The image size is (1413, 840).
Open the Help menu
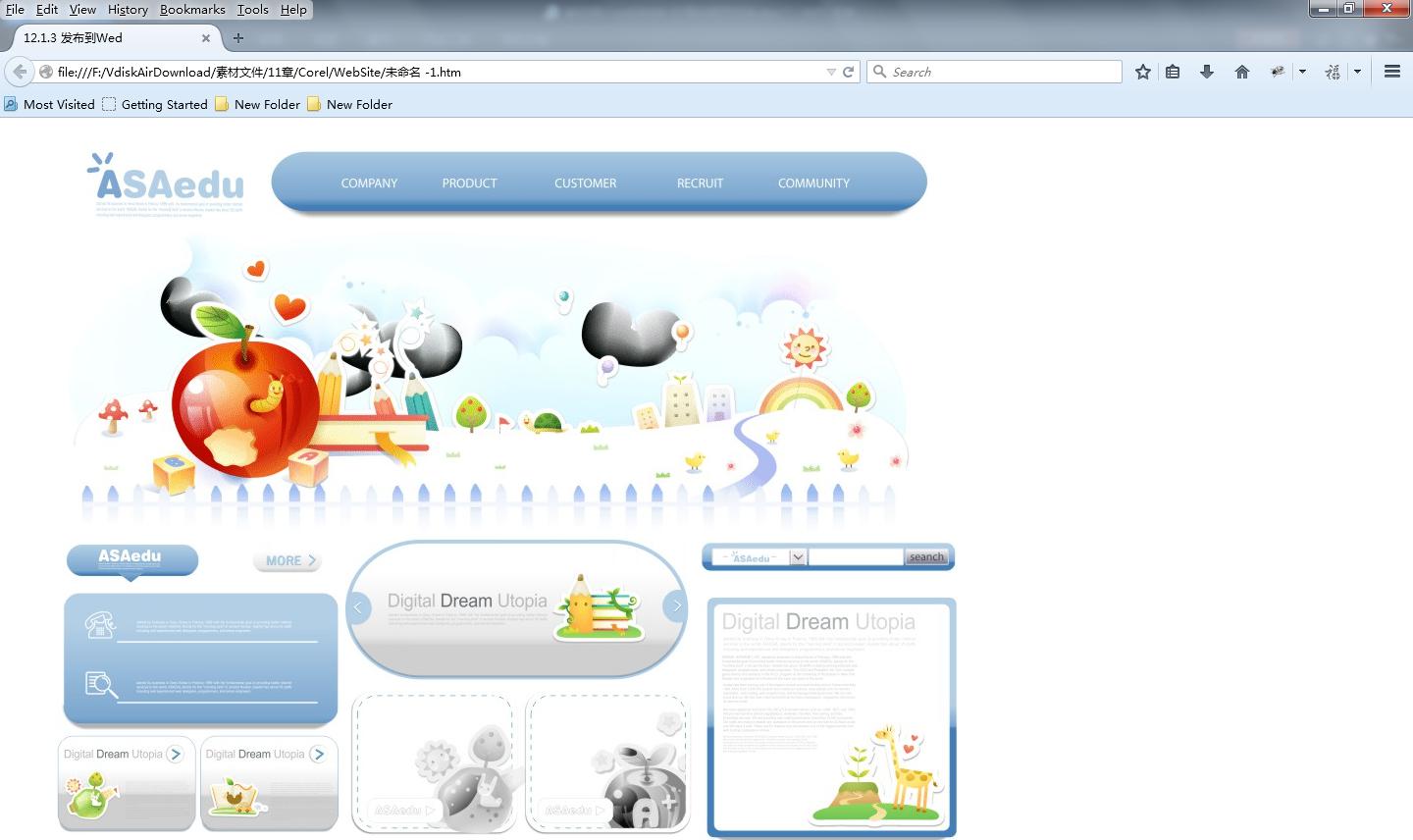[293, 9]
